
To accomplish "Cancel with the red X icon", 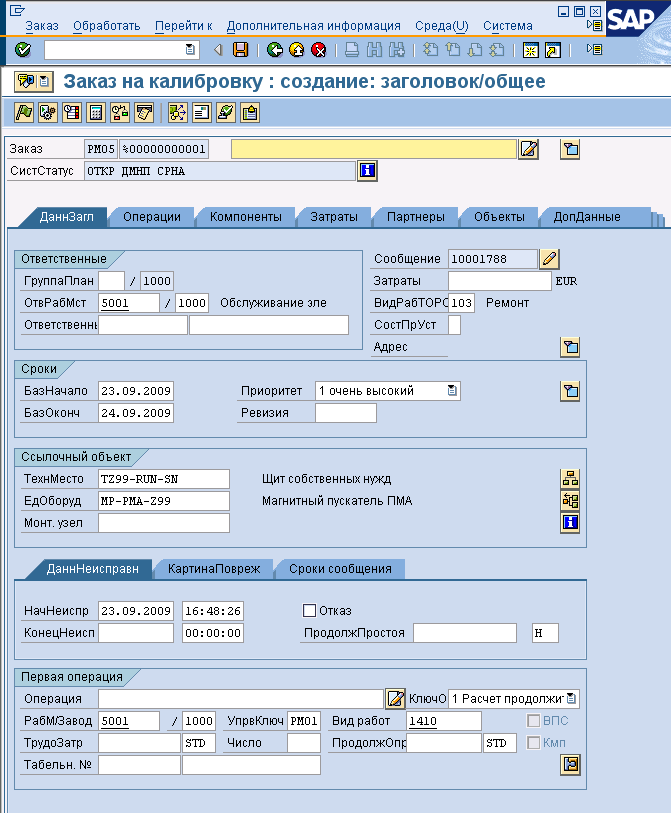I will 319,50.
